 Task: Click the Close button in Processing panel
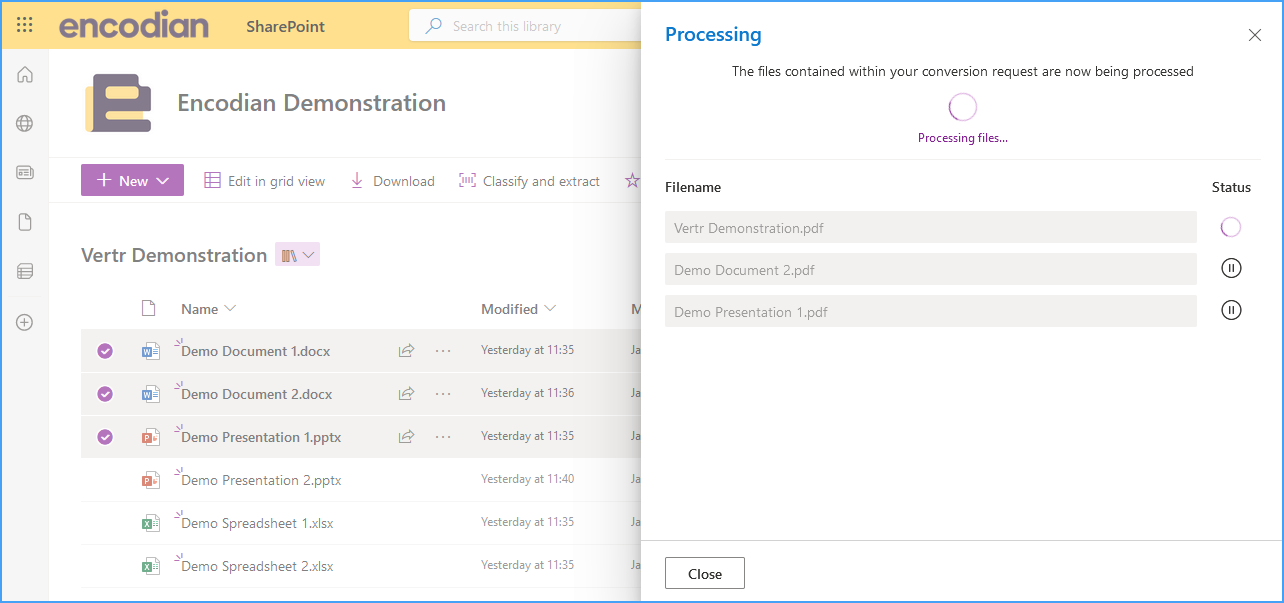(705, 573)
